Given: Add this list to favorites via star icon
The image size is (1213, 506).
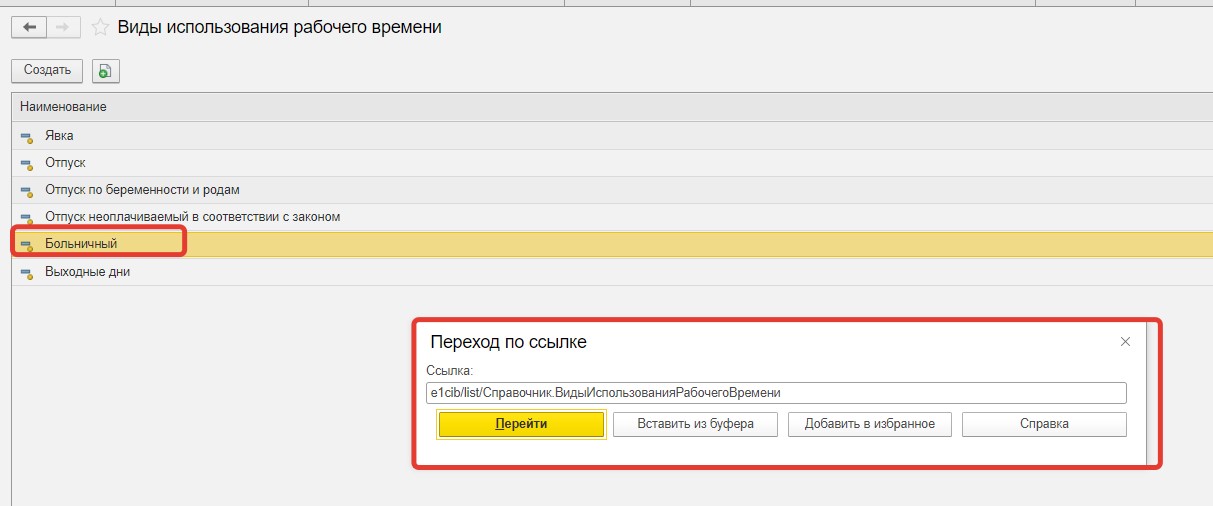Looking at the screenshot, I should click(x=100, y=28).
